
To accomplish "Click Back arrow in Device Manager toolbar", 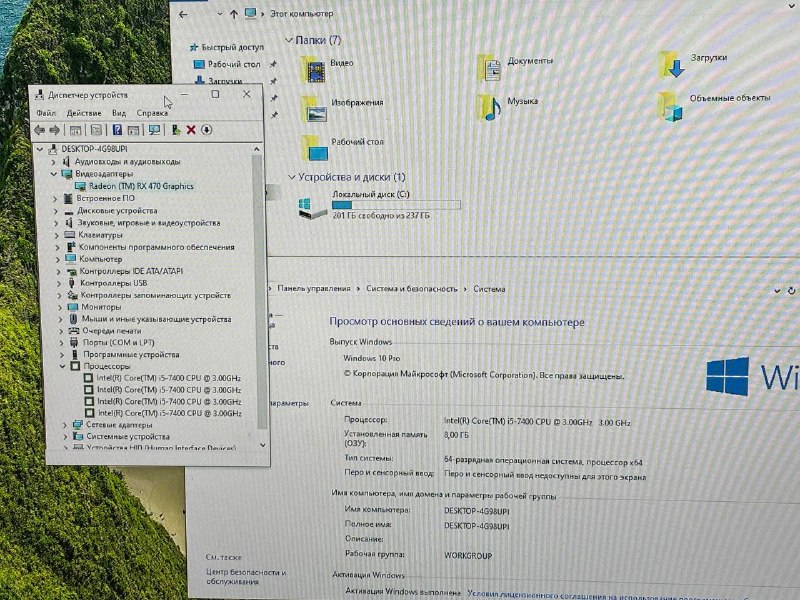I will 39,130.
